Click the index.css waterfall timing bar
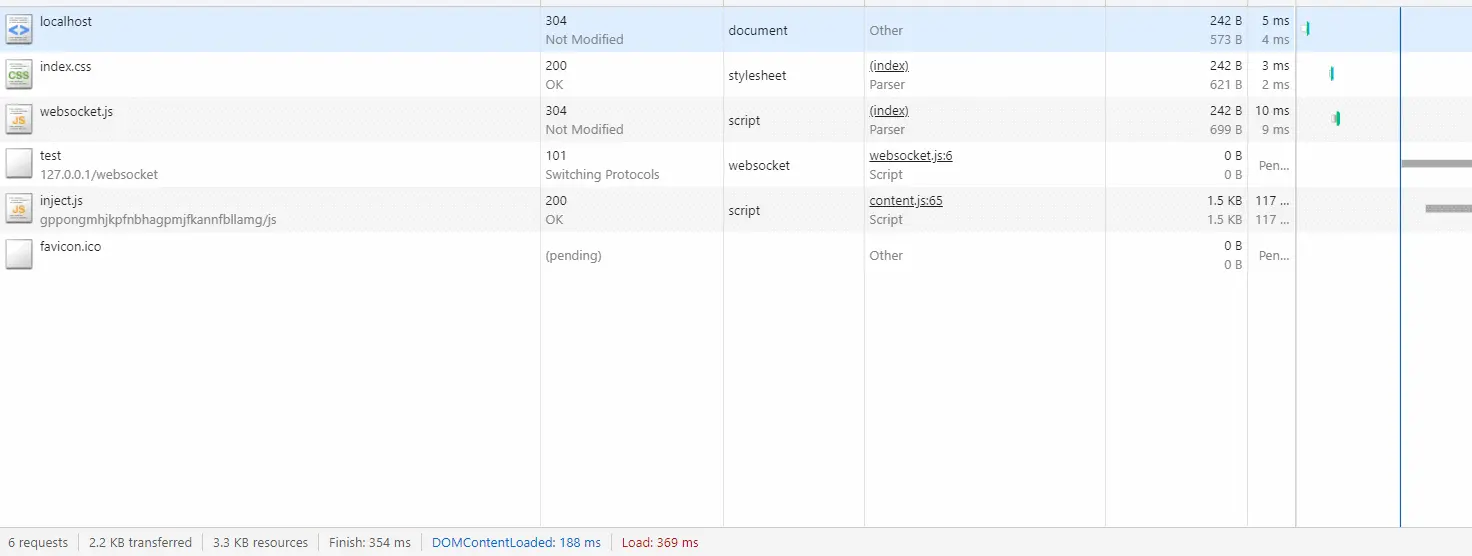 pos(1331,74)
